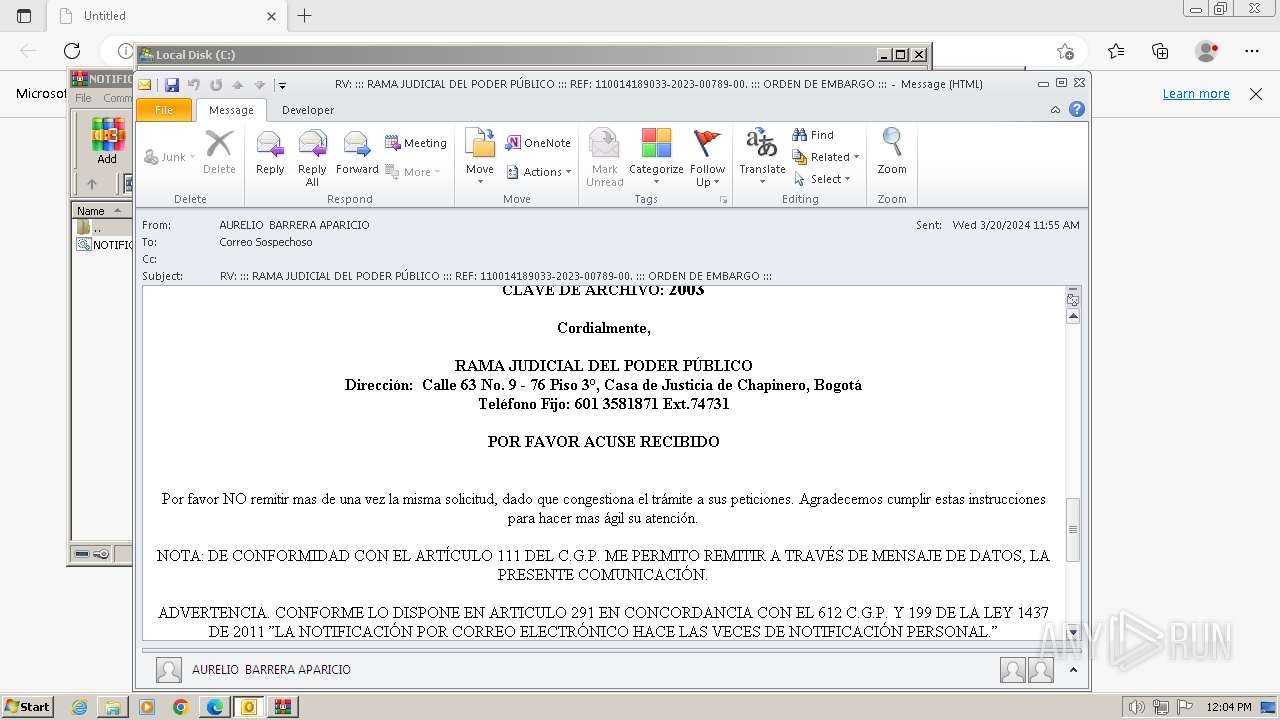Close the Untitled tab
This screenshot has height=720, width=1280.
271,16
